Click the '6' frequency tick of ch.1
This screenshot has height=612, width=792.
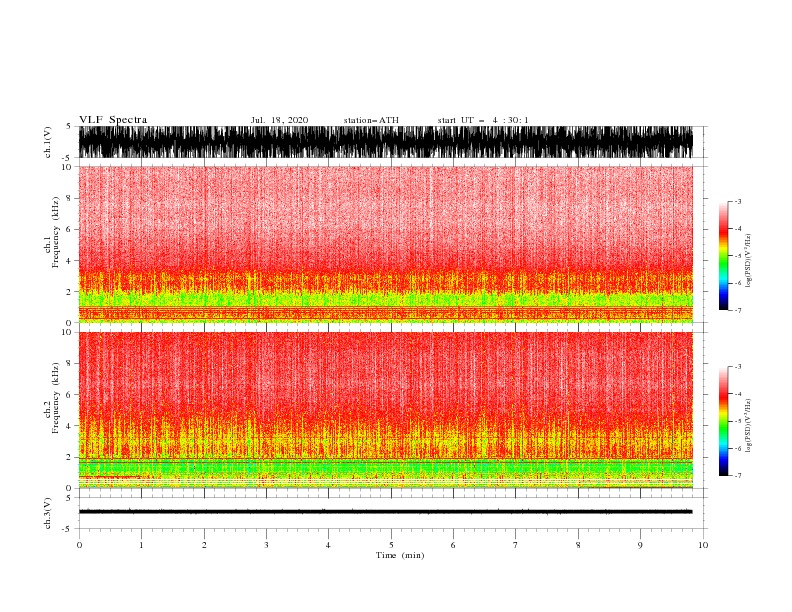pos(69,229)
